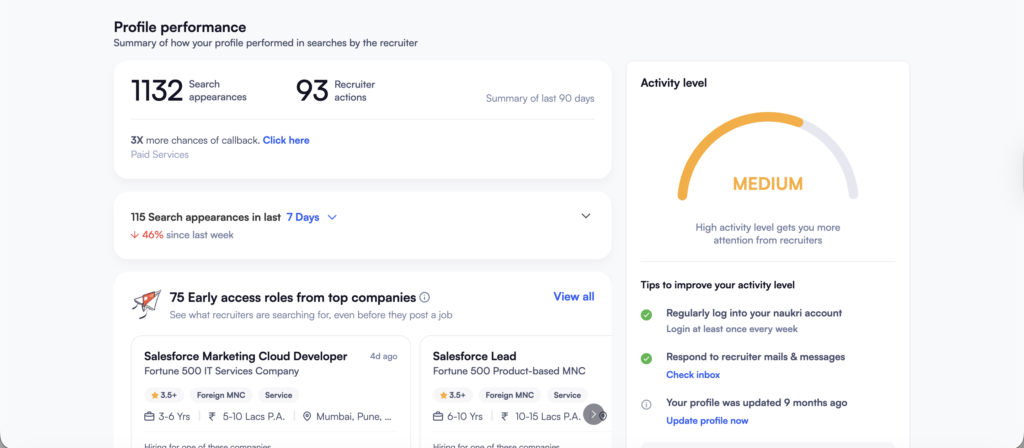
Task: Click green checkmark for regular login tip
Action: click(x=646, y=314)
